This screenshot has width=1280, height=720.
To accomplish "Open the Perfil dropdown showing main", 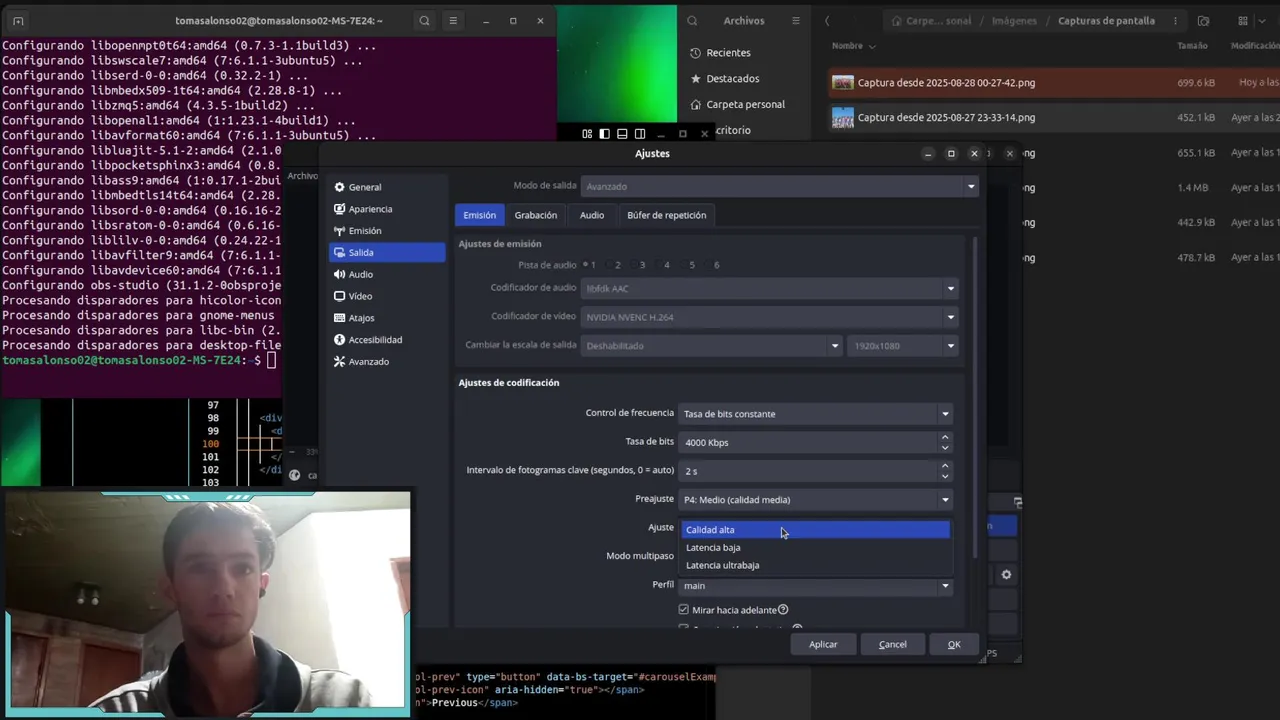I will 815,586.
